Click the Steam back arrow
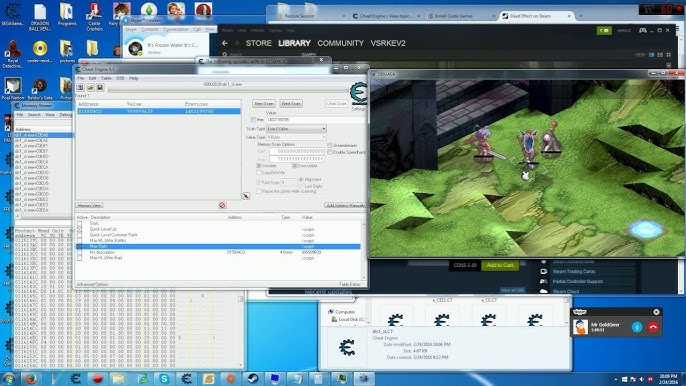Image resolution: width=686 pixels, height=386 pixels. (x=224, y=43)
